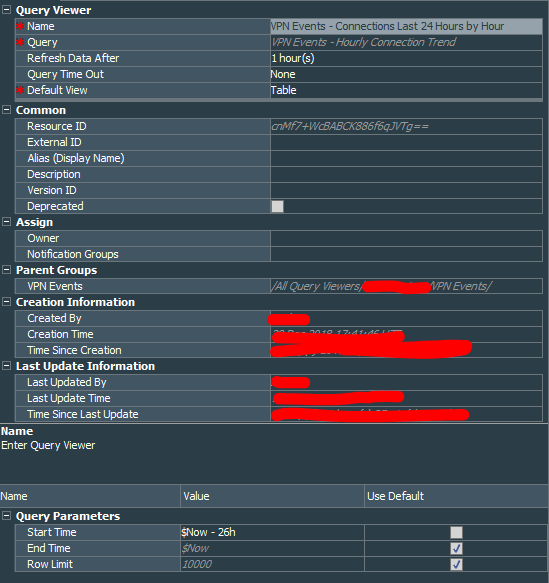Toggle the Deprecated checkbox
This screenshot has width=549, height=583.
[x=278, y=206]
